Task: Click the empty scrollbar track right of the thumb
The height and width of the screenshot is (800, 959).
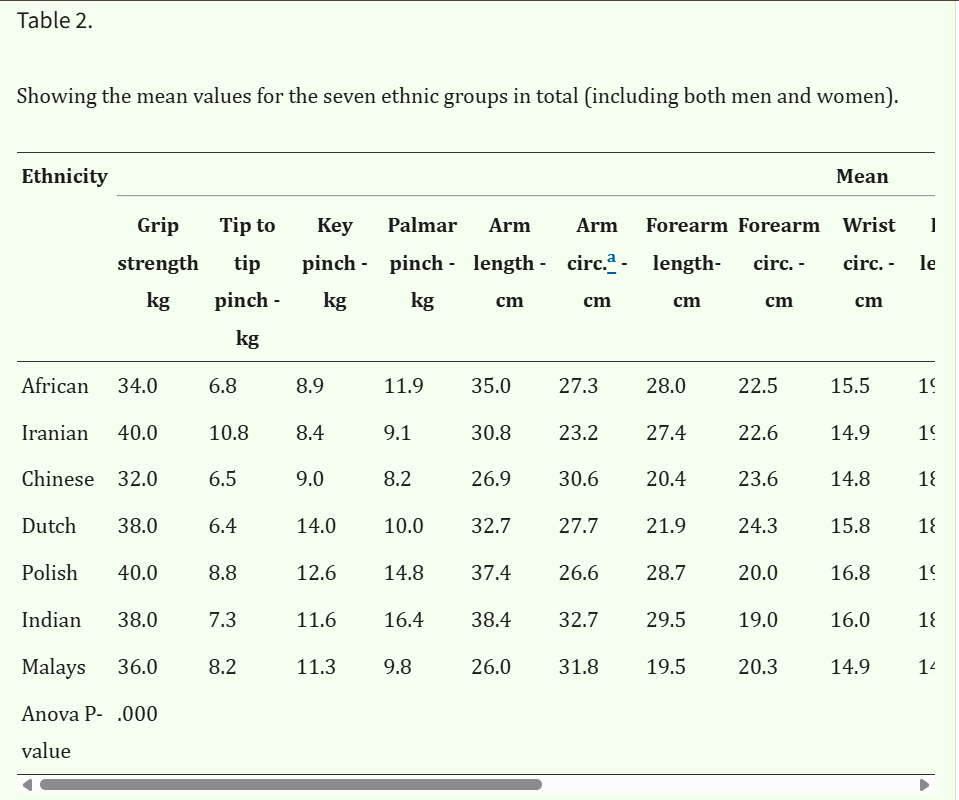Action: (730, 784)
